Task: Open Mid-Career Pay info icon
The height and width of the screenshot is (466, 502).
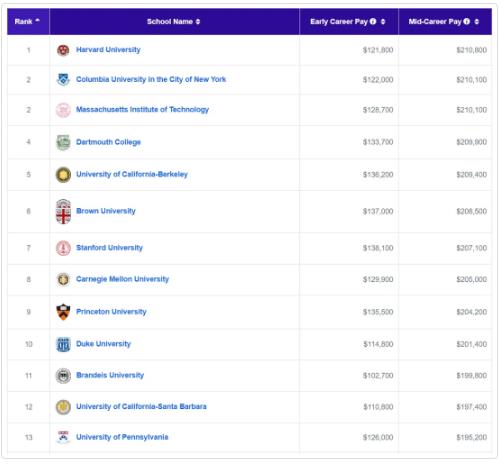Action: (x=467, y=21)
